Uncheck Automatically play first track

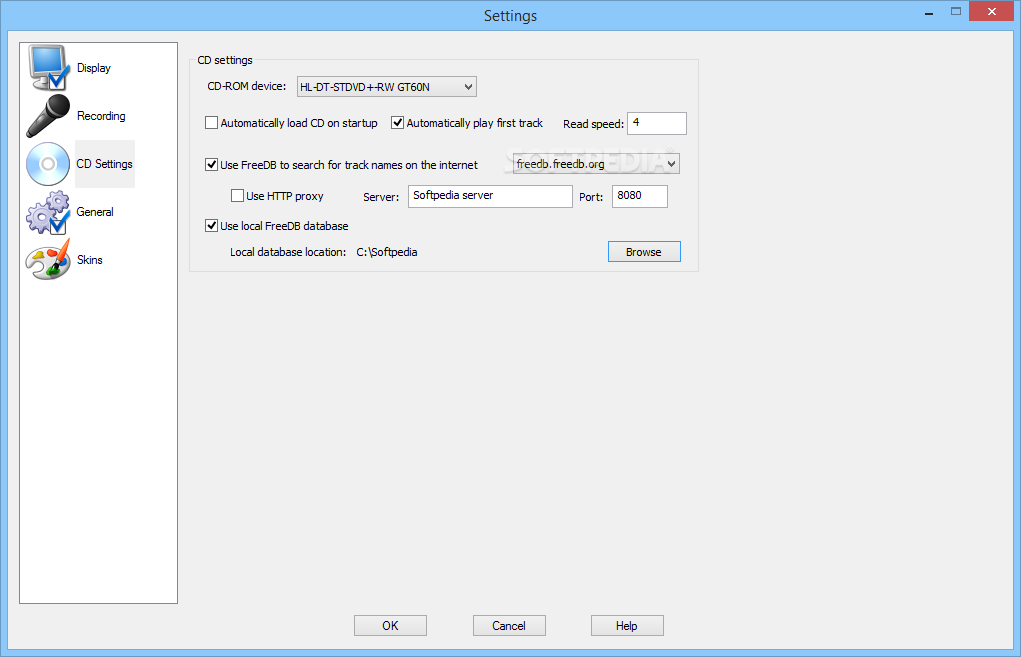(397, 122)
